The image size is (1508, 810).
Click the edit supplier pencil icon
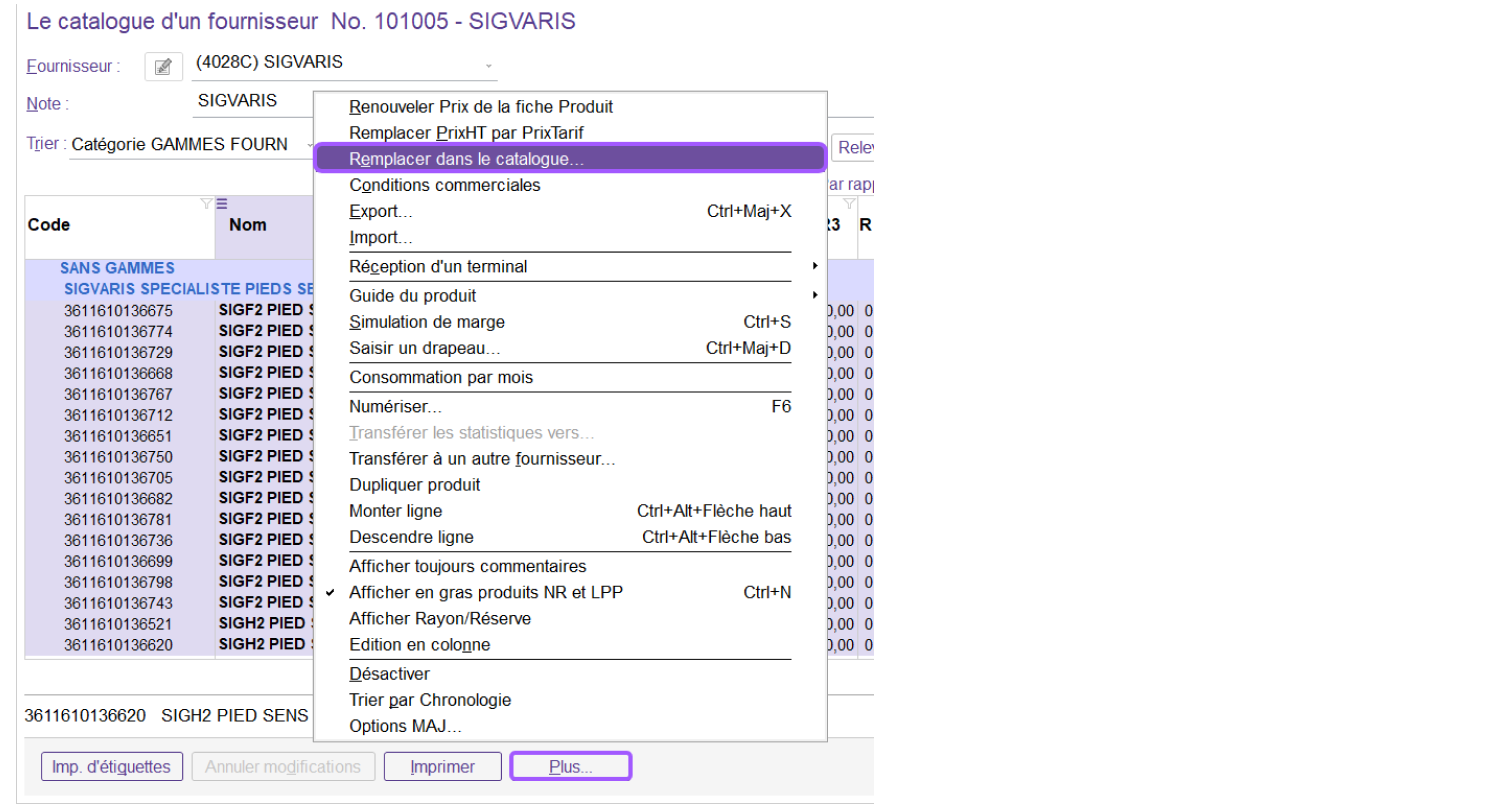click(163, 67)
